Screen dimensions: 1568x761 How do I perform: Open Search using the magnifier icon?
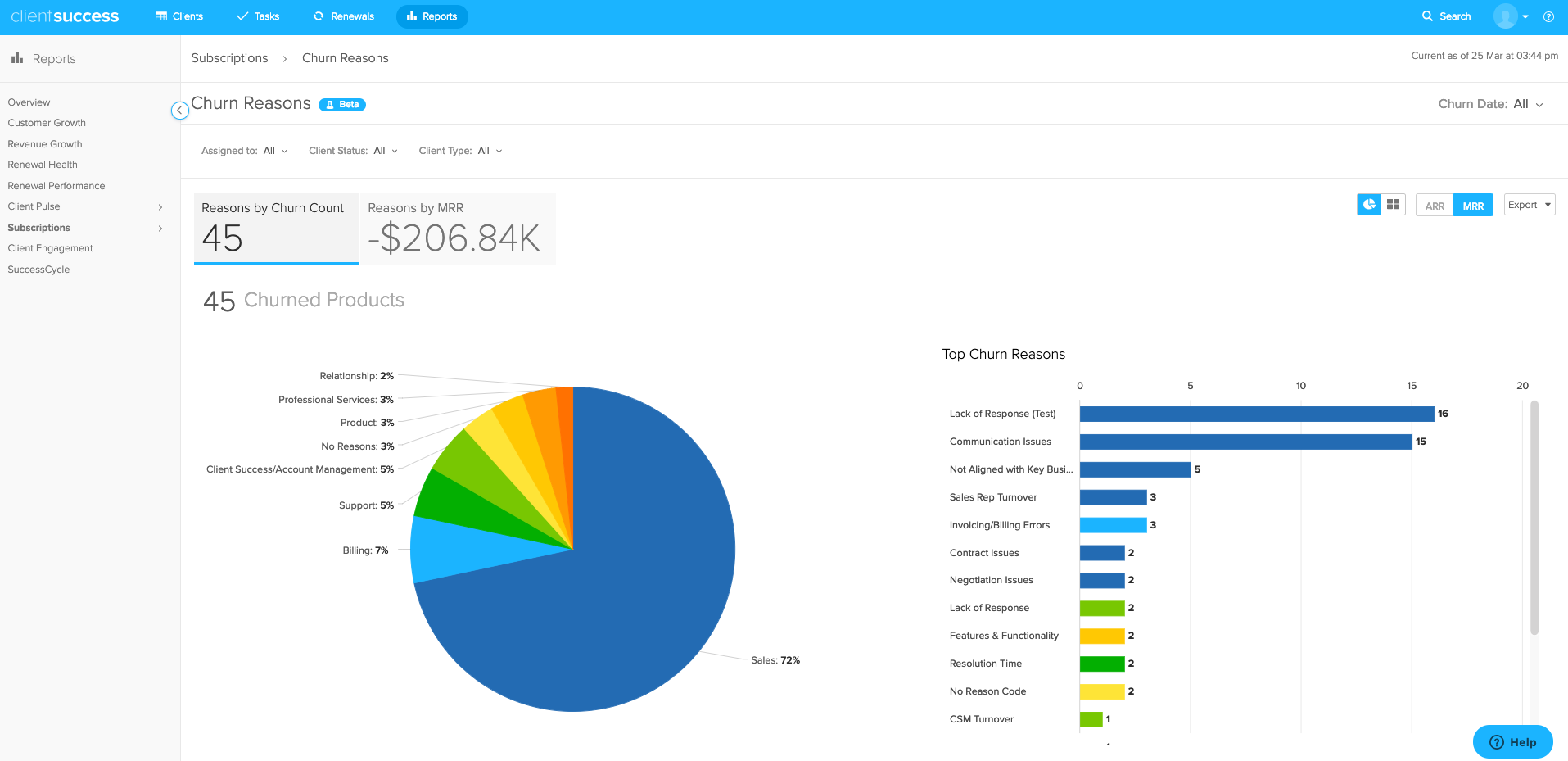(1426, 16)
